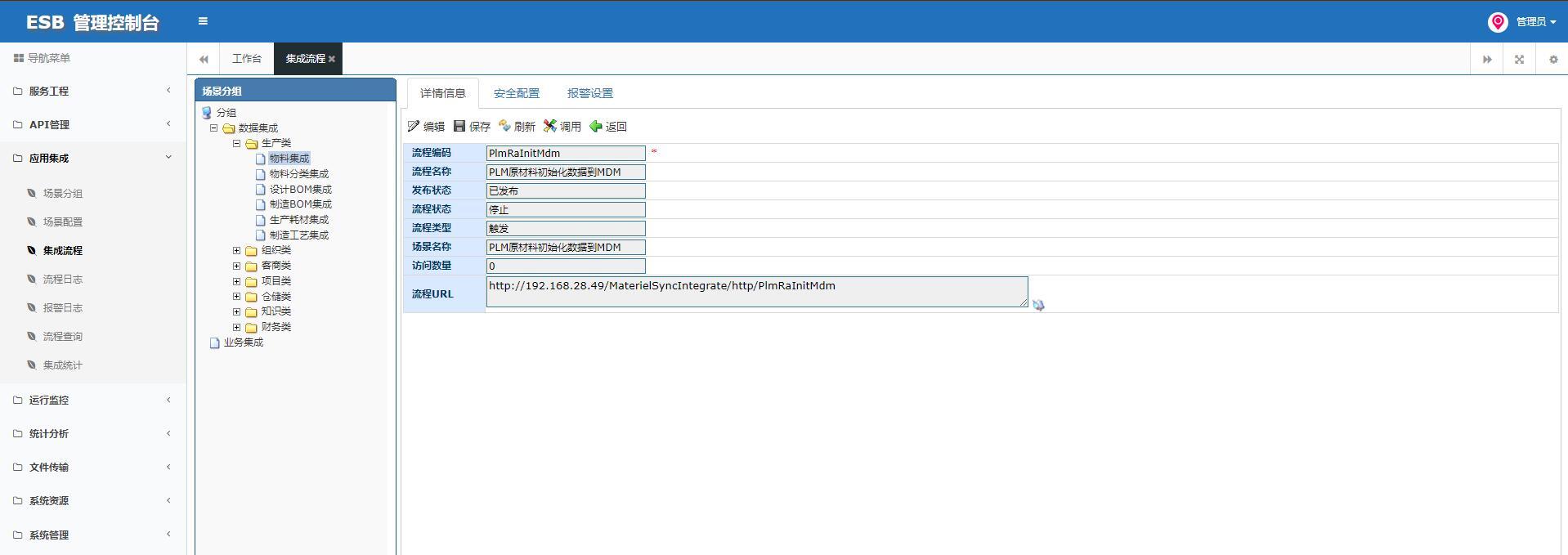The width and height of the screenshot is (1568, 555).
Task: Close the 集成流程 tab
Action: click(332, 59)
